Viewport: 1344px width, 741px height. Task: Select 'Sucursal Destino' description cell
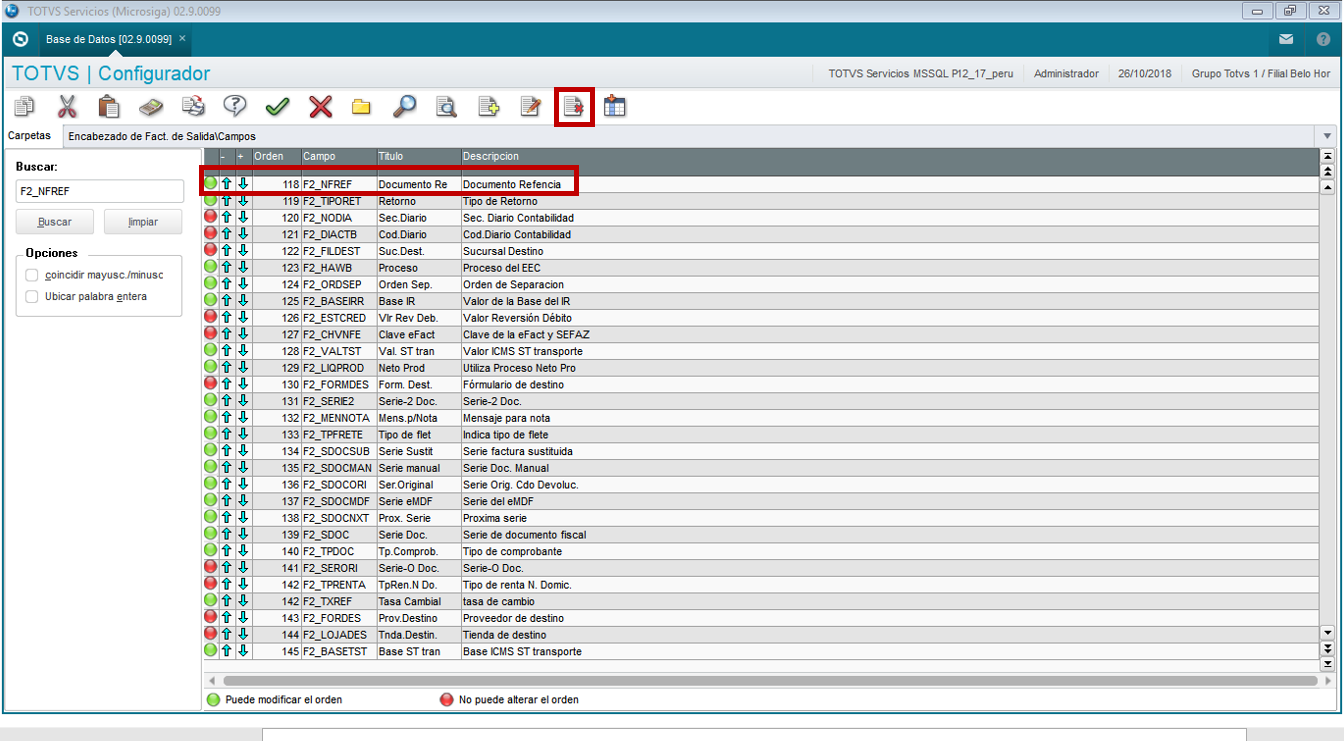tap(890, 251)
